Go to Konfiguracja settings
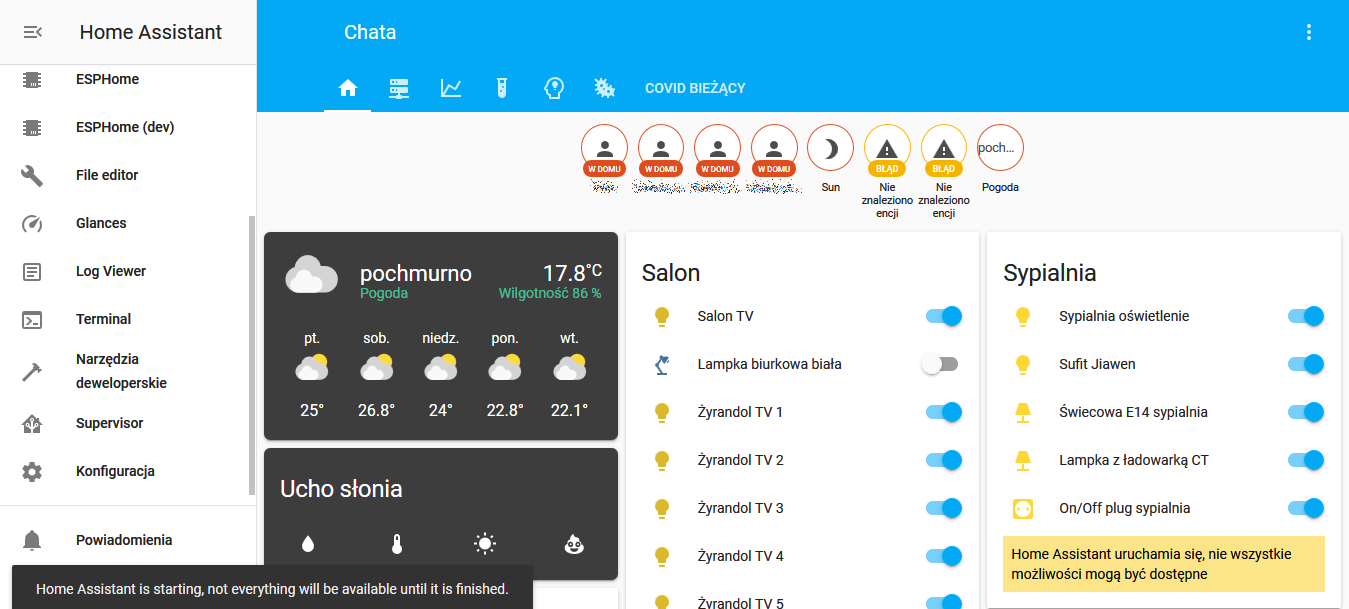Image resolution: width=1349 pixels, height=609 pixels. pos(115,471)
